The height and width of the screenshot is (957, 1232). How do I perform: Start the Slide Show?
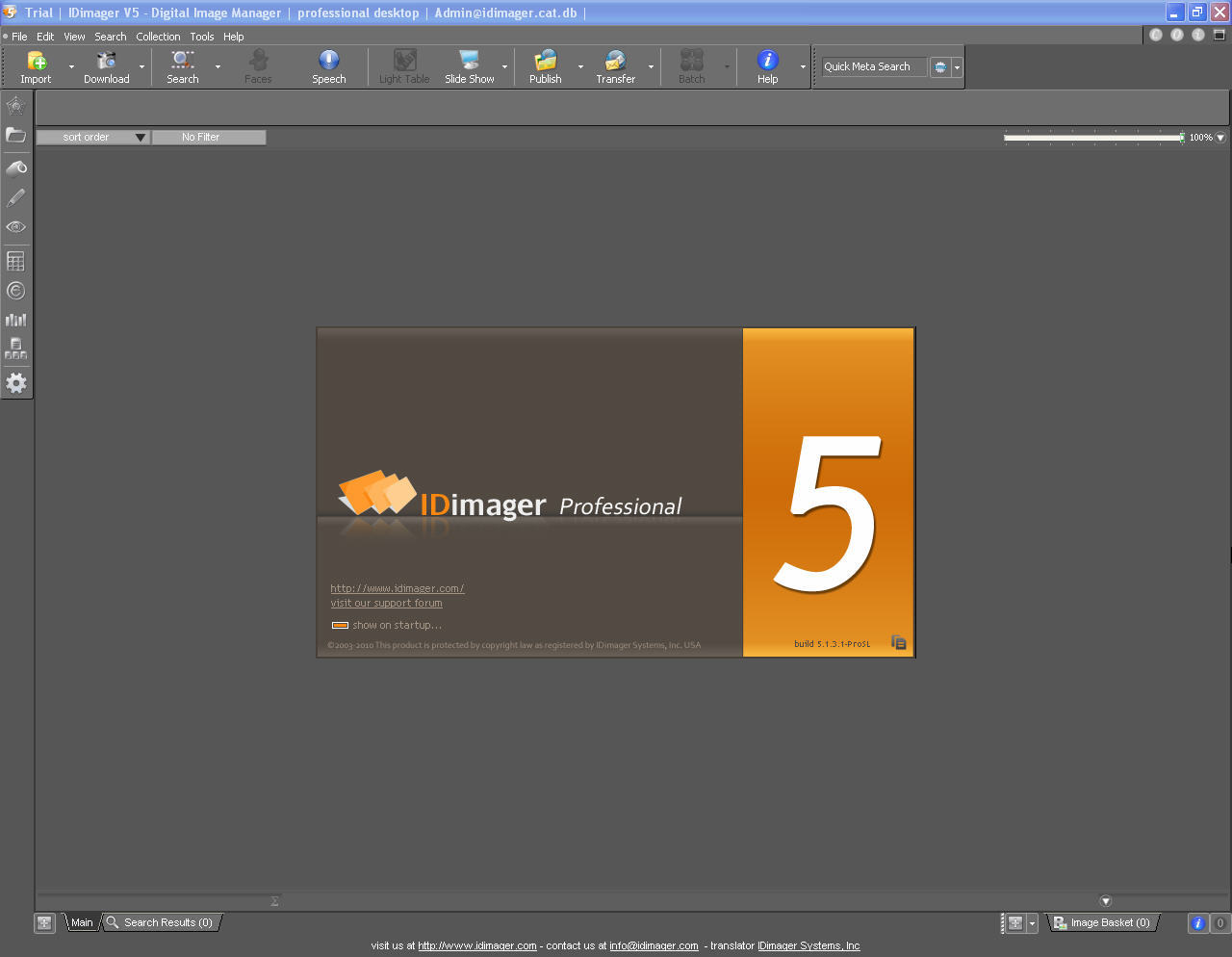[470, 66]
